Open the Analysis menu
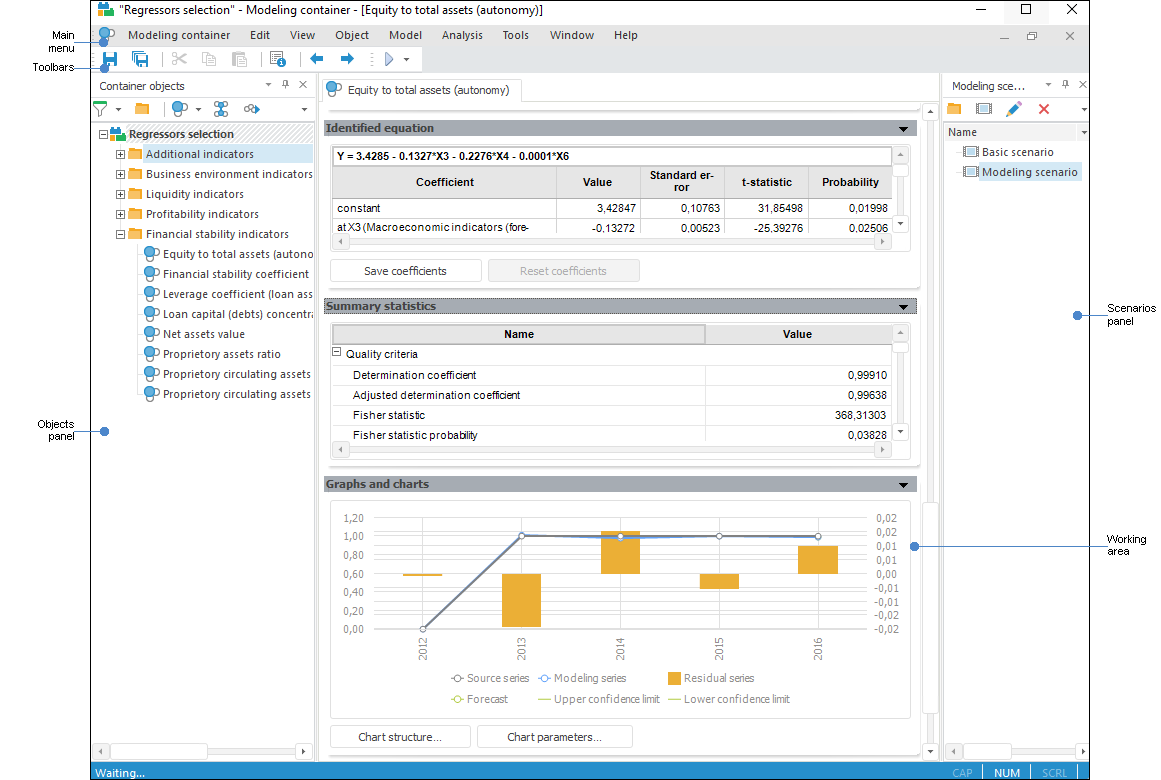Screen dimensions: 1161x780 (462, 35)
